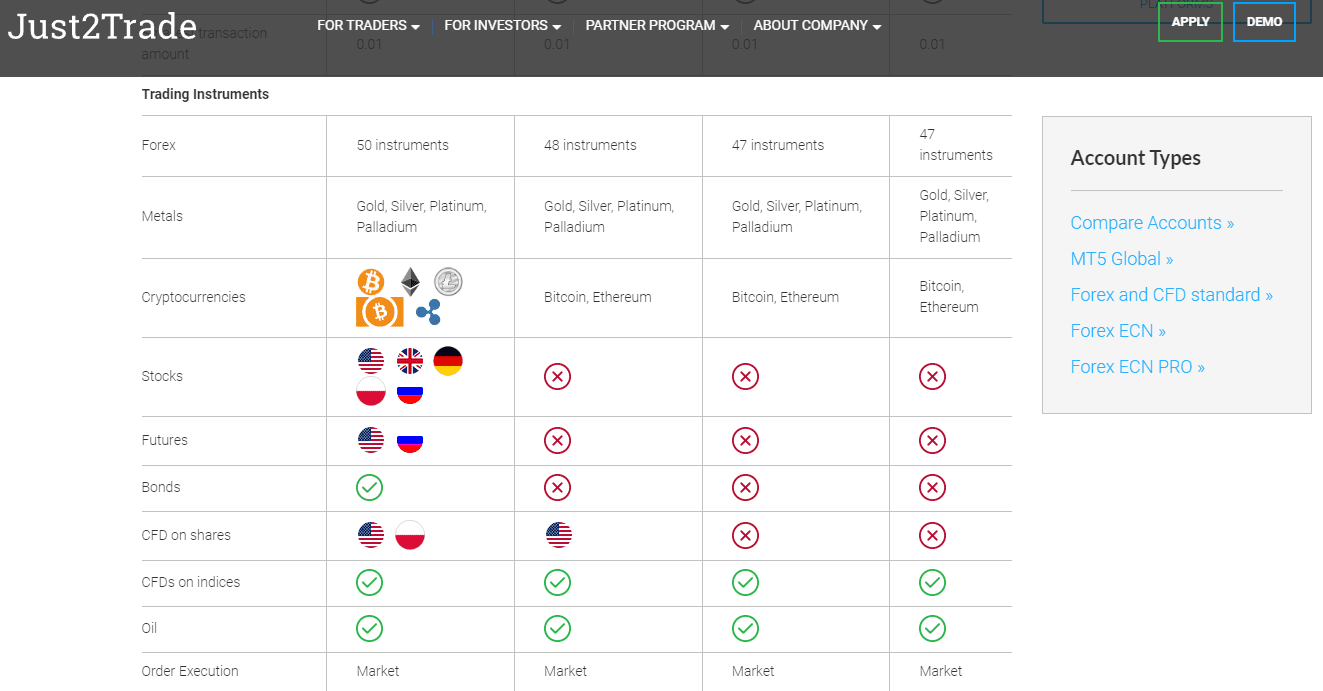Click the Bitcoin Cash icon on the orange banknote

(x=380, y=312)
